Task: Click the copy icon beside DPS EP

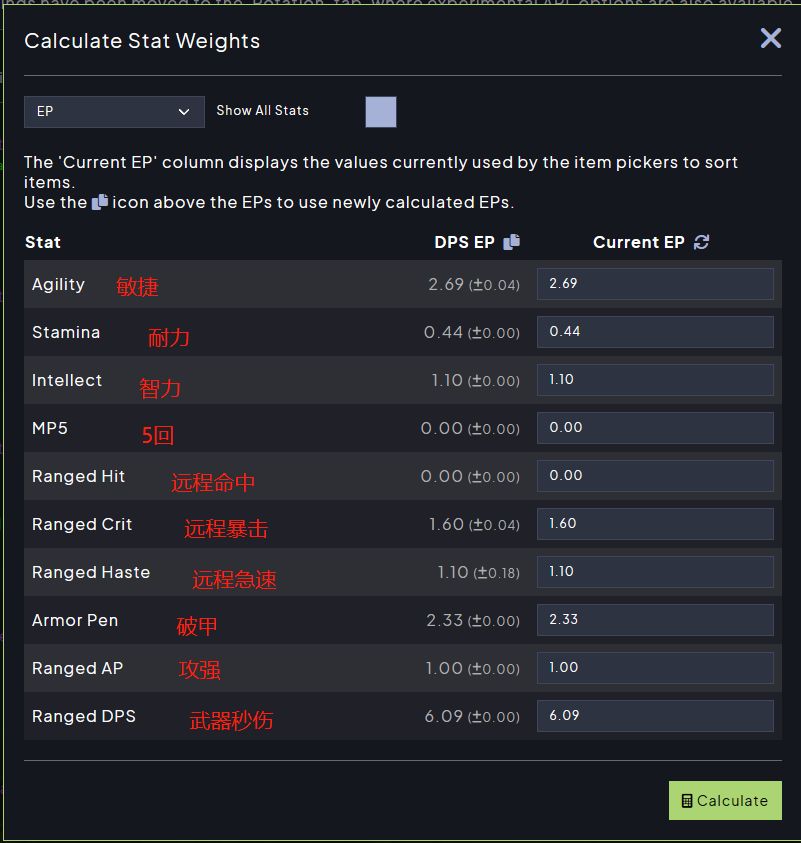Action: click(x=511, y=242)
